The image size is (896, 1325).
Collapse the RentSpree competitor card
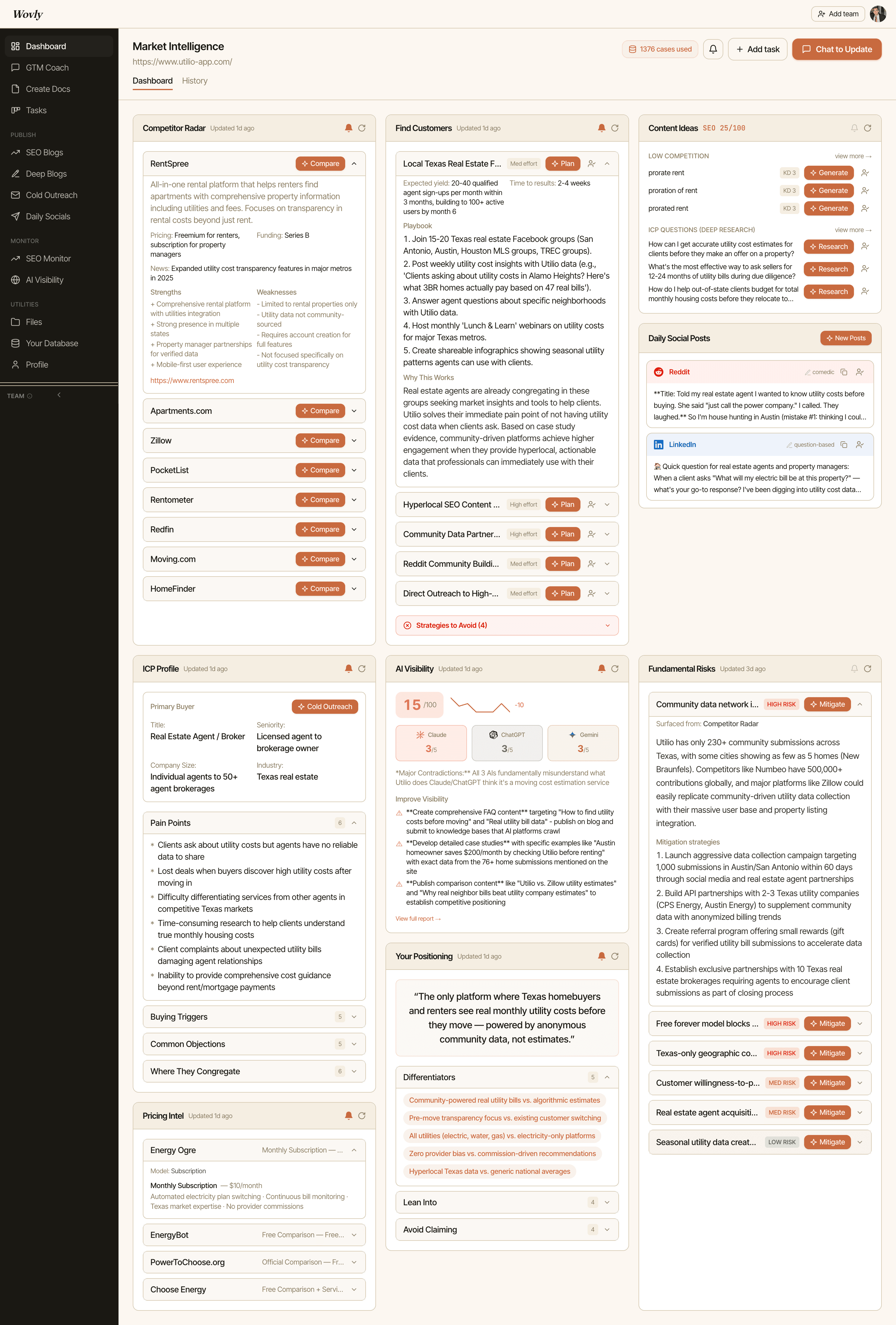354,164
